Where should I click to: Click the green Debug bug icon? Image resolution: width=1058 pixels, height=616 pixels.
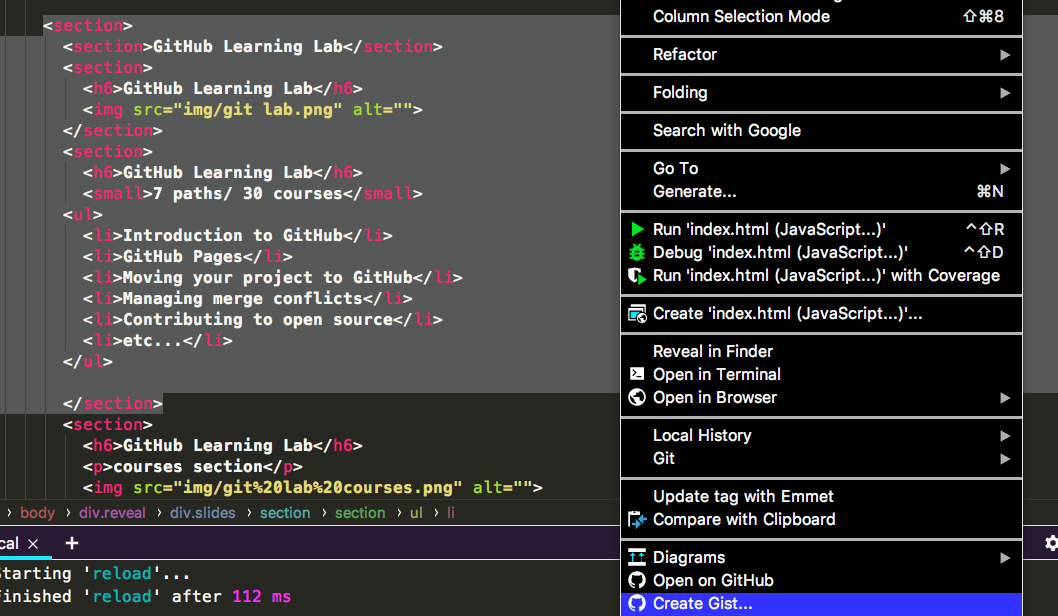coord(637,252)
